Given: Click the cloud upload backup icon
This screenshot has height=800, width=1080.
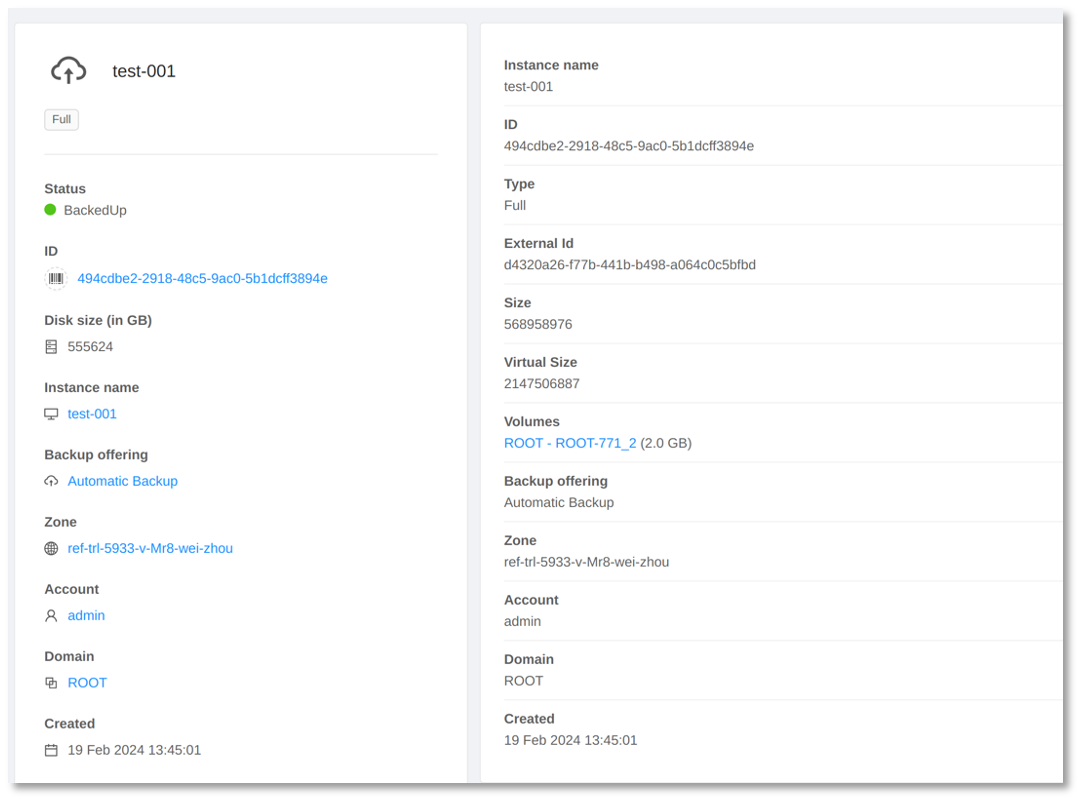Looking at the screenshot, I should click(x=68, y=70).
